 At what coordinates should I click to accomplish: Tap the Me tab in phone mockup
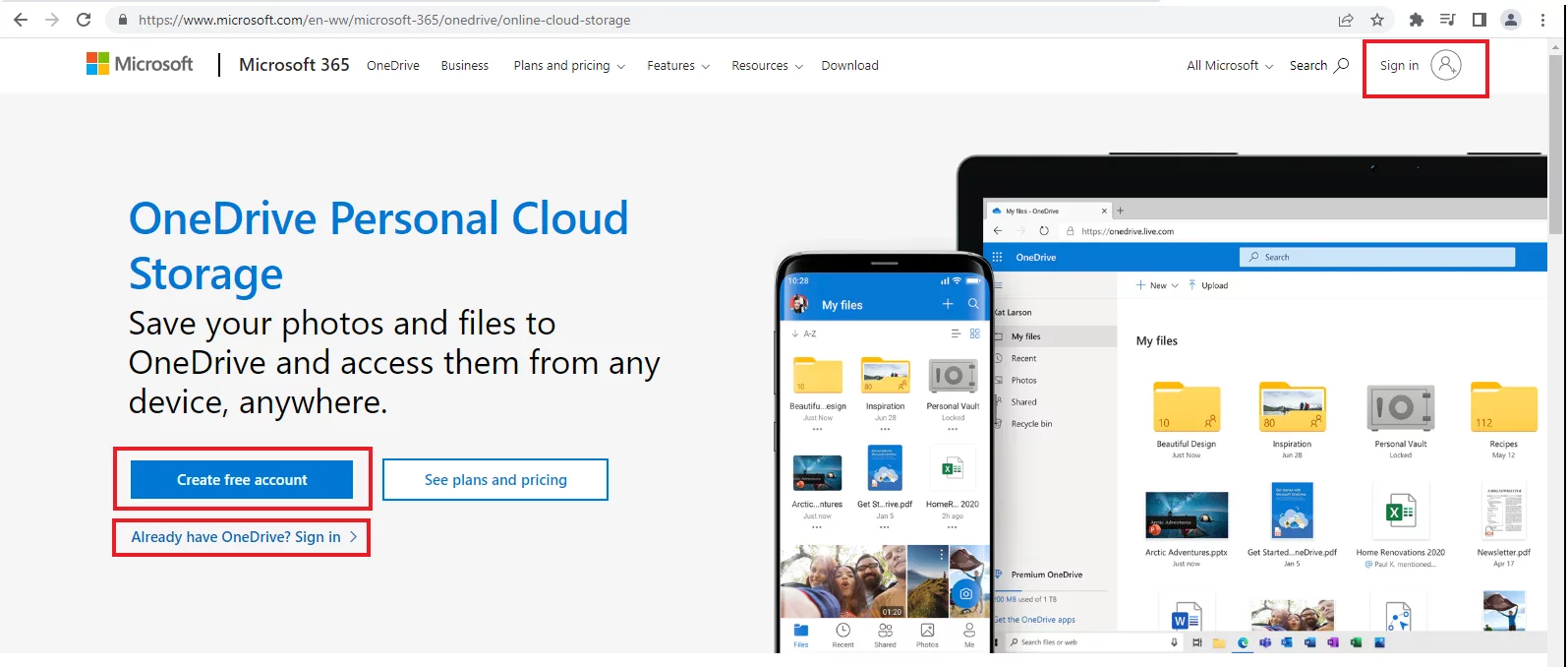click(969, 636)
